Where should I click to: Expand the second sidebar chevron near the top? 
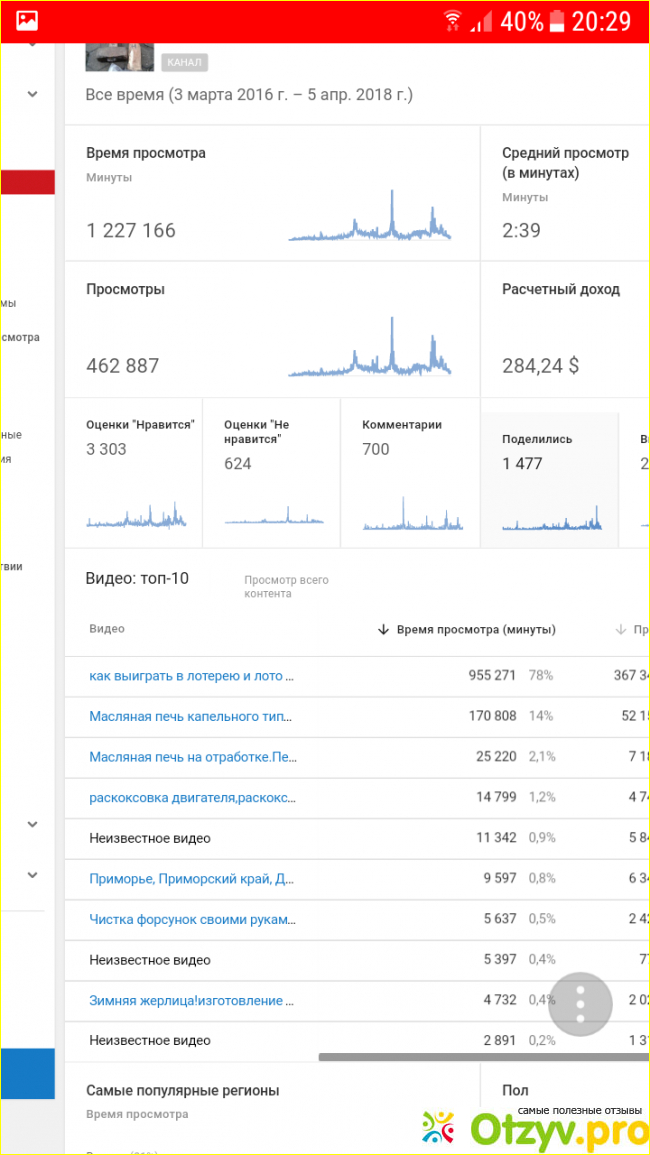32,94
